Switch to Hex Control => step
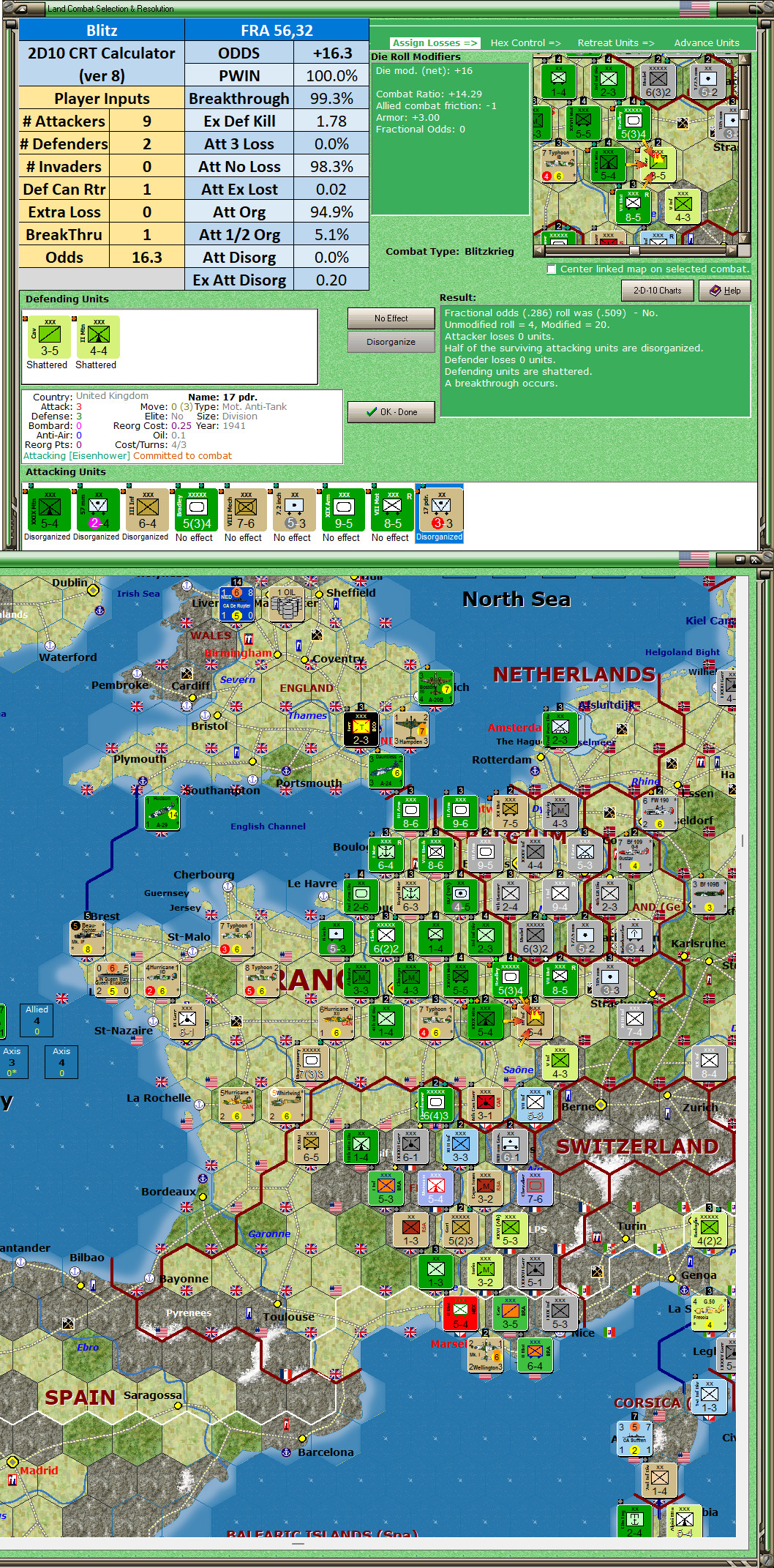The width and height of the screenshot is (774, 1568). pyautogui.click(x=525, y=42)
